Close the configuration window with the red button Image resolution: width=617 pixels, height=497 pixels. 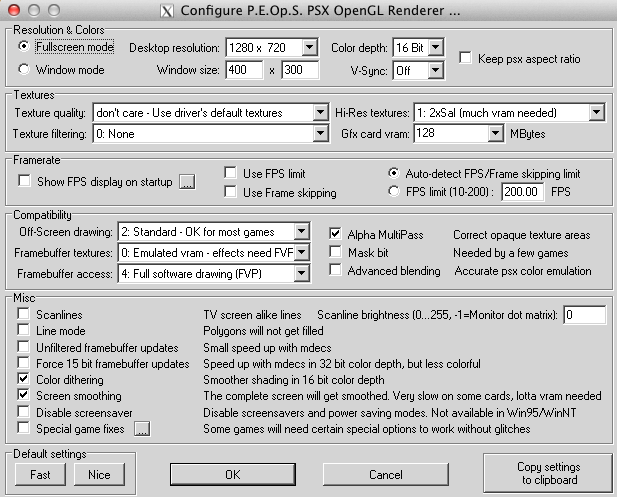click(14, 10)
